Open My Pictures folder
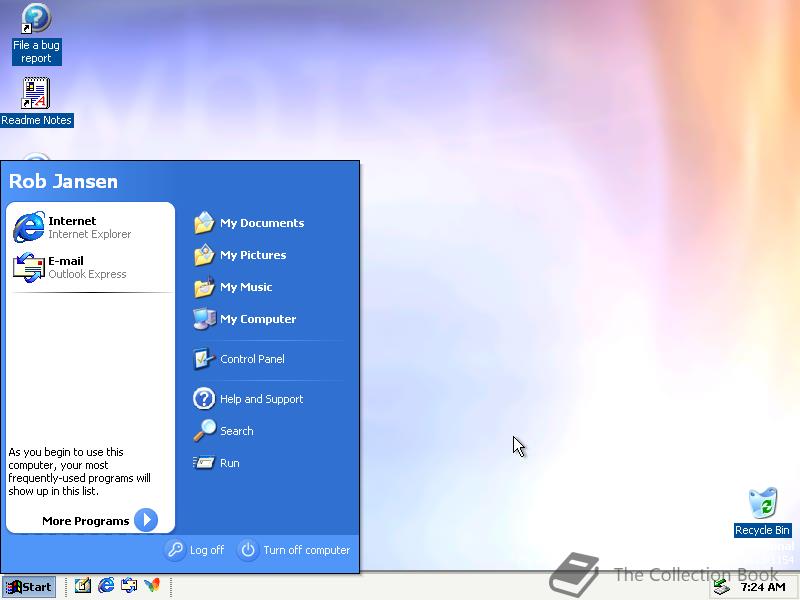This screenshot has height=600, width=800. tap(240, 255)
